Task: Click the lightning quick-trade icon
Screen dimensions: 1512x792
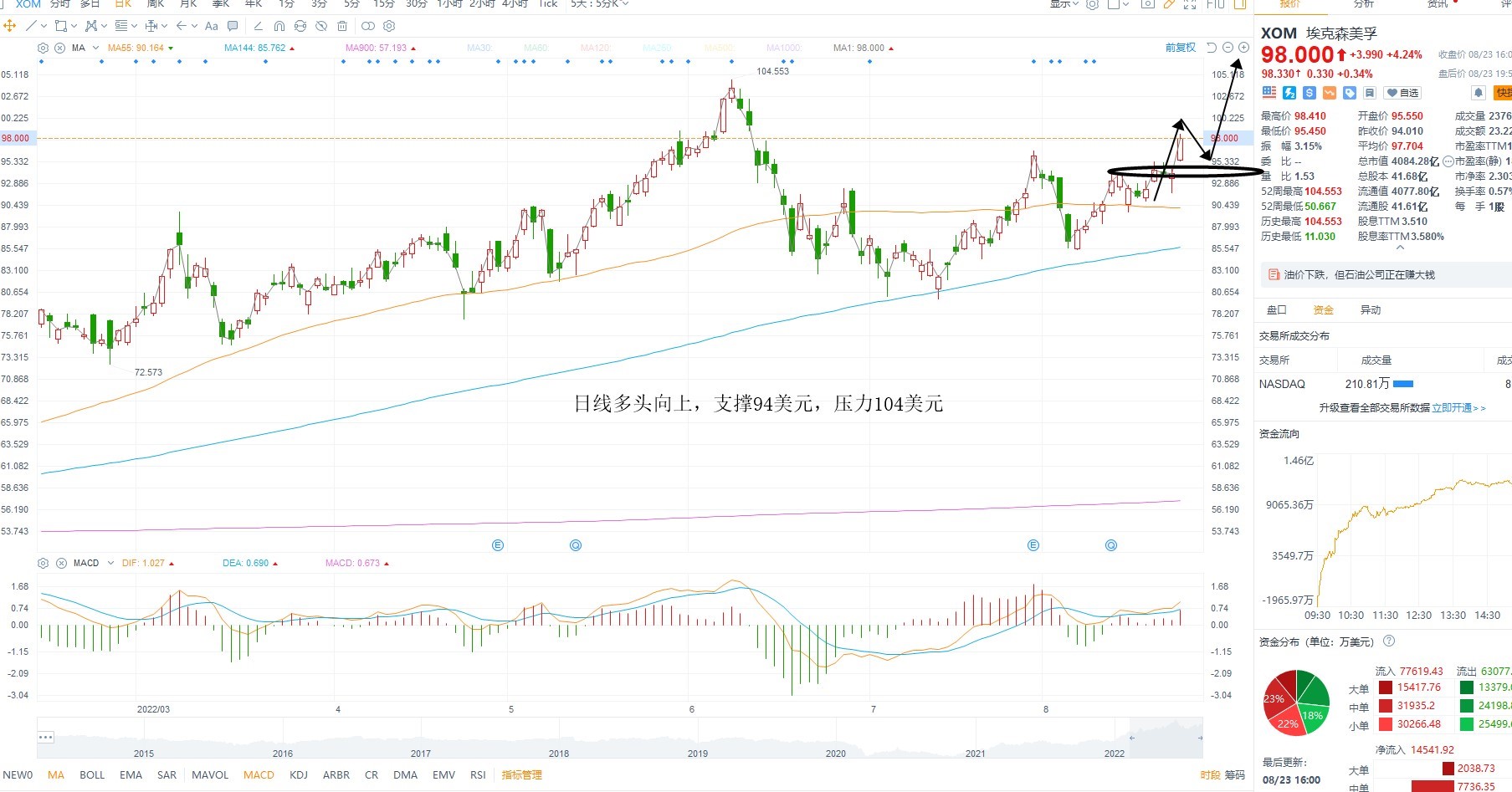Action: coord(1289,93)
